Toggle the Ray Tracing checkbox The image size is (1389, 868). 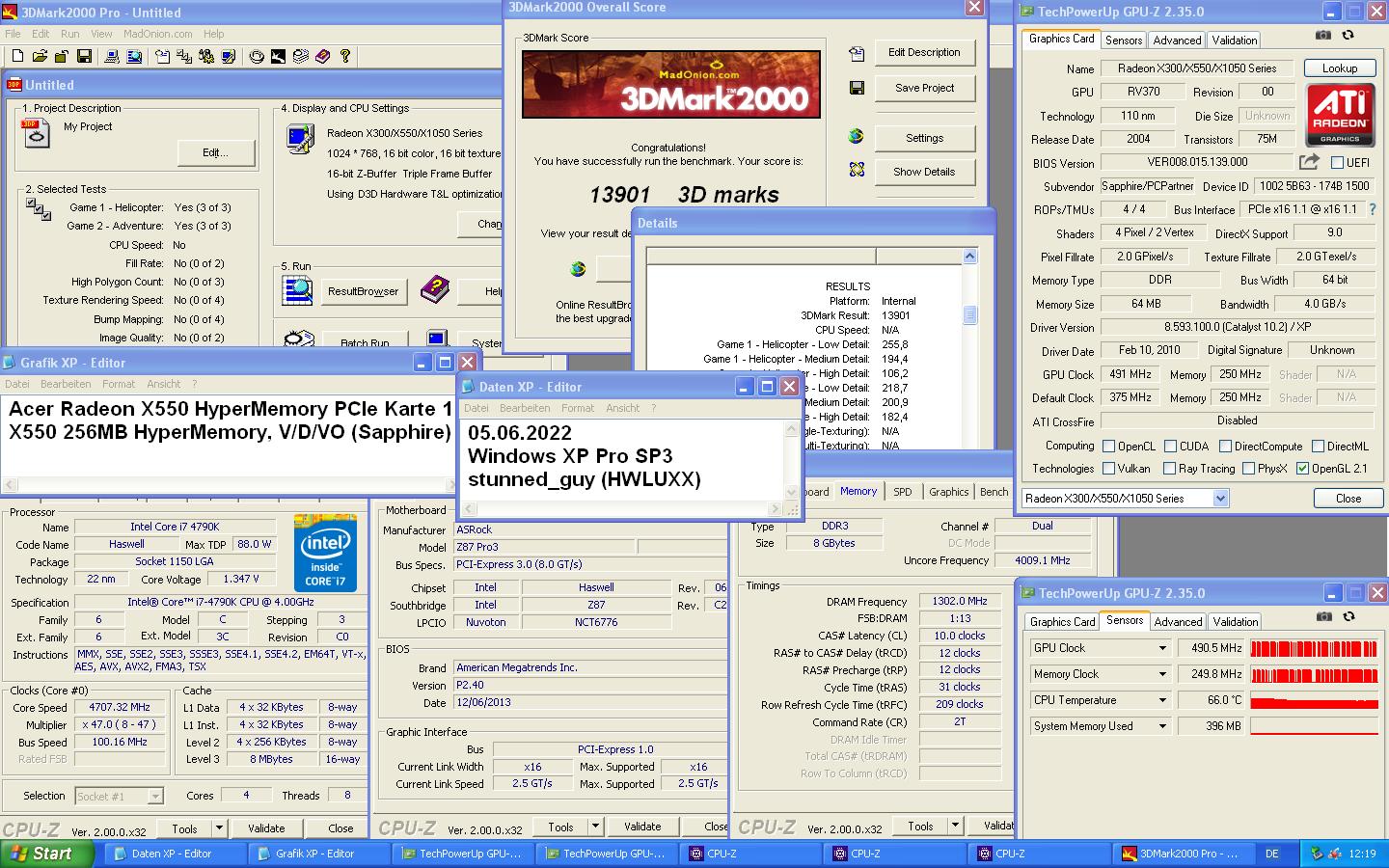1169,469
